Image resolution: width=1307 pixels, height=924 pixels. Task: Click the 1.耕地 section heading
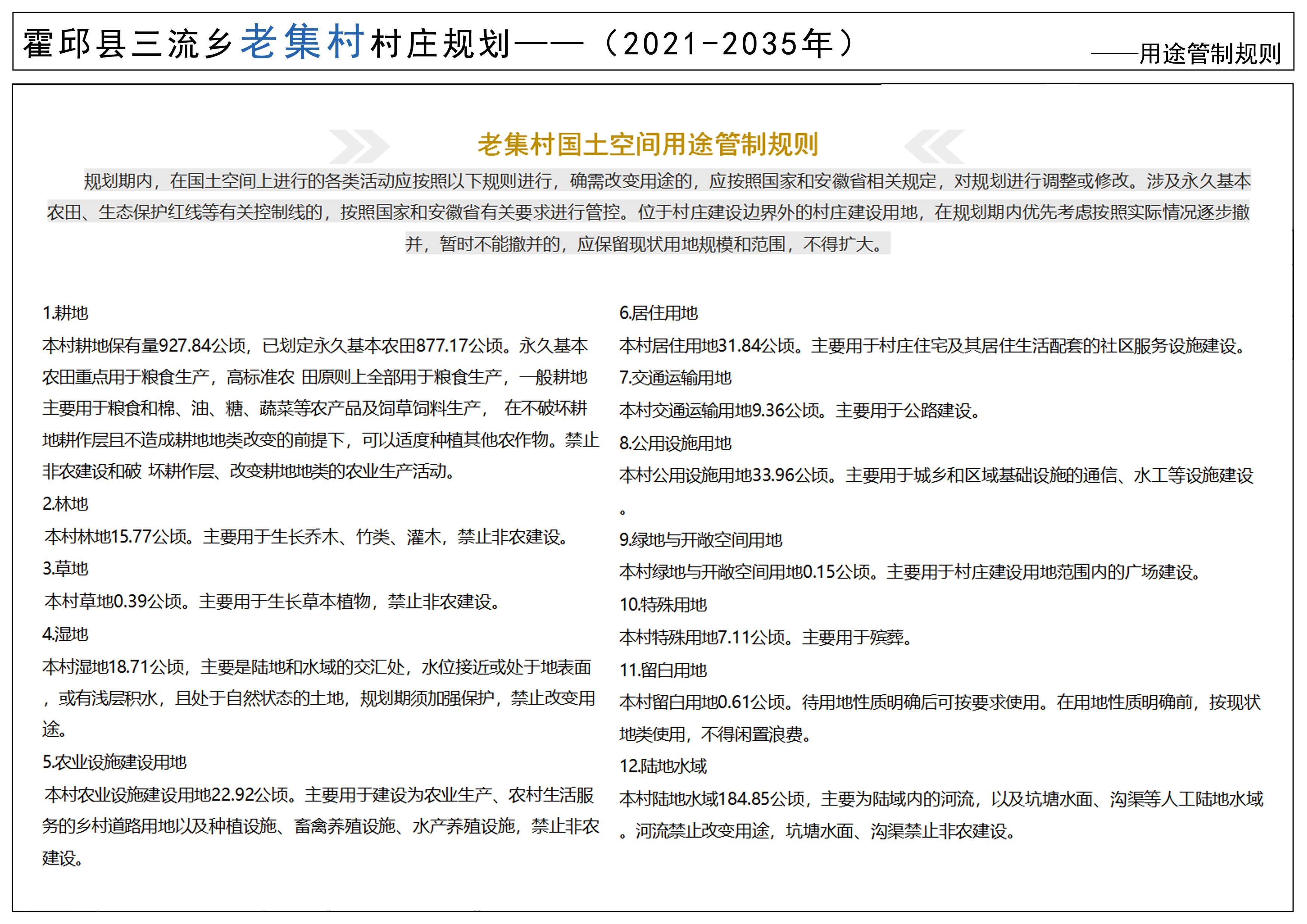(x=65, y=313)
